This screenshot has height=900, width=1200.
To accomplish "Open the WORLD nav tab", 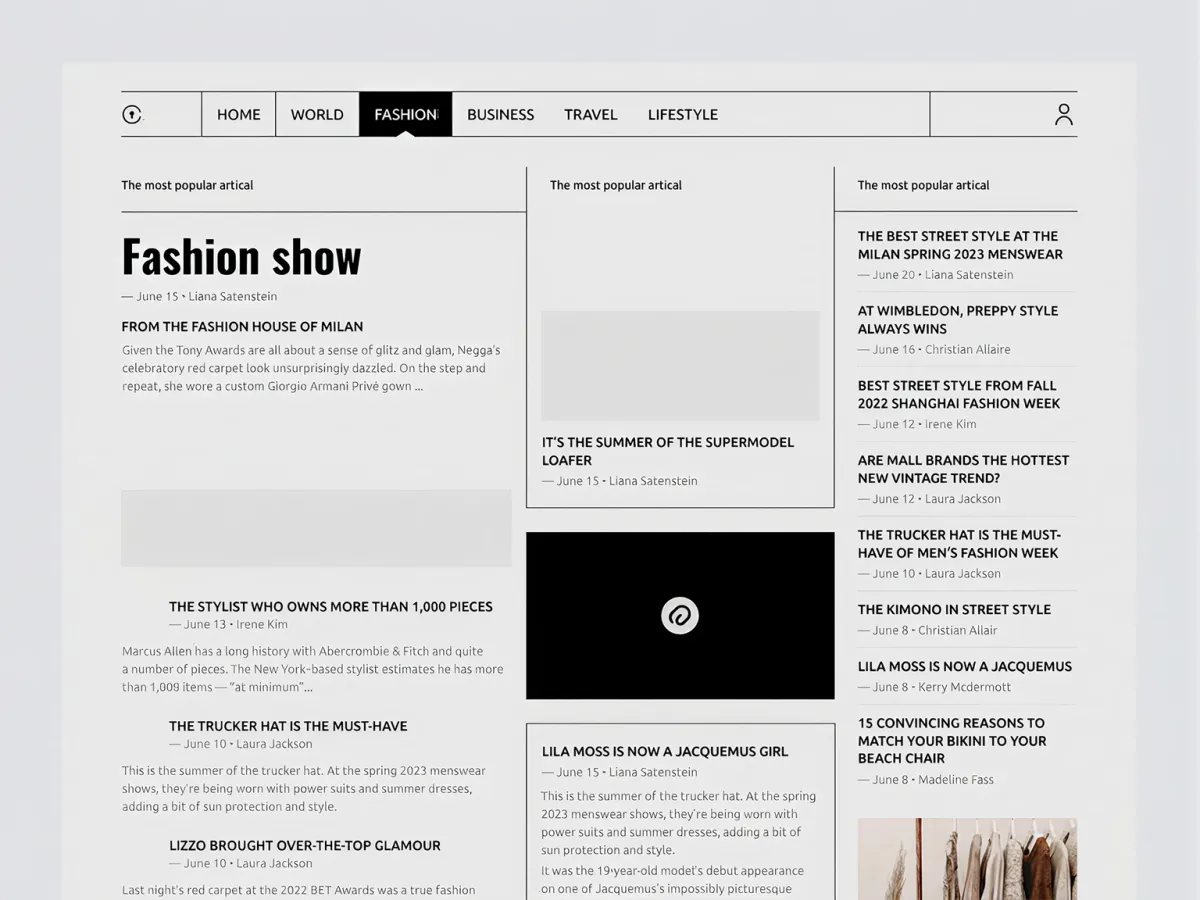I will [317, 114].
